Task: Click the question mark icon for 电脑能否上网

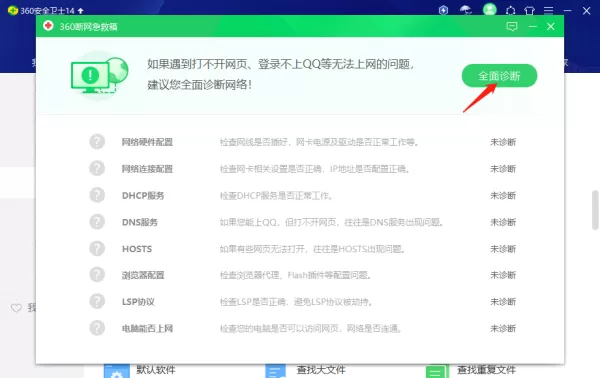Action: point(97,328)
